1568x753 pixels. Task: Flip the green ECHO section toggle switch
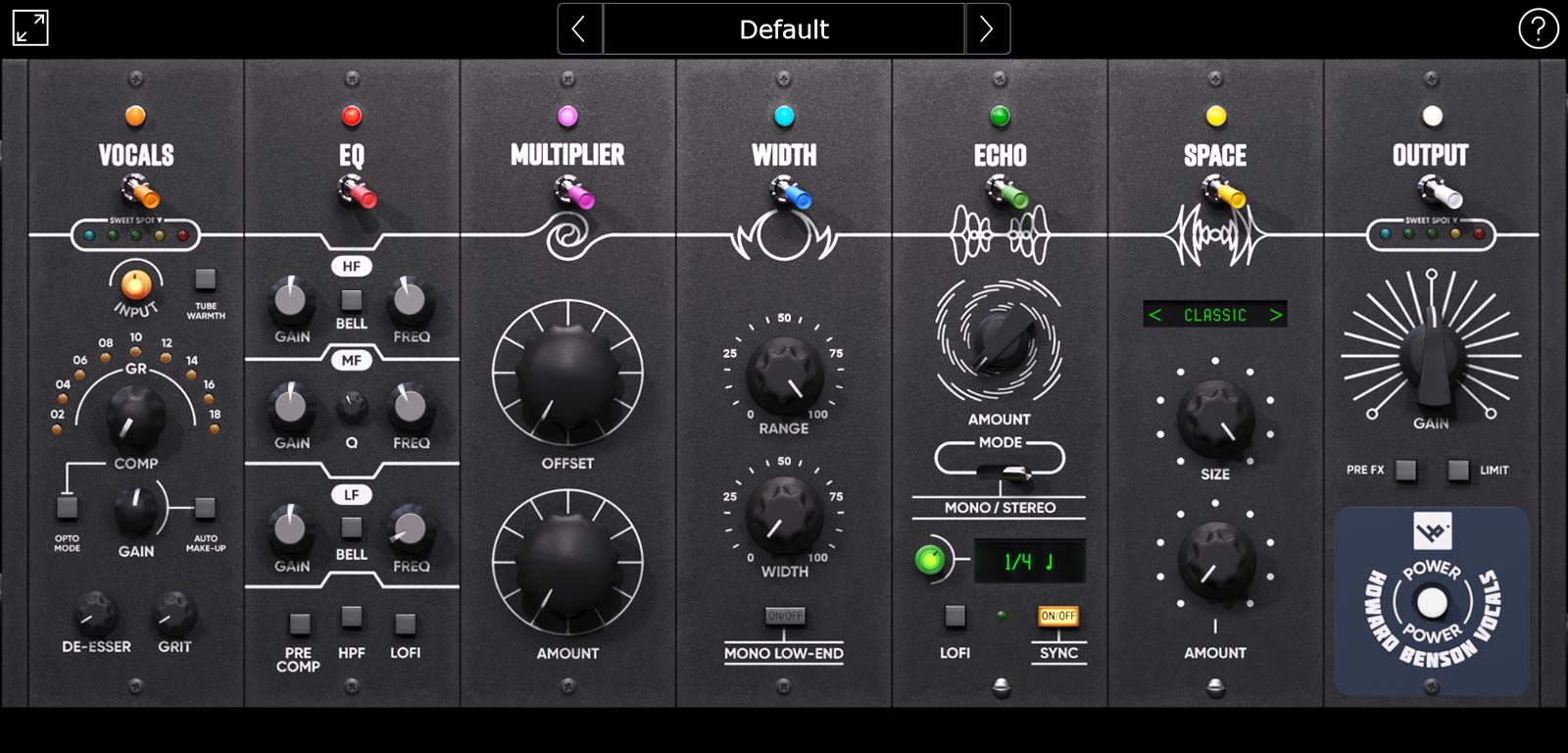pyautogui.click(x=1005, y=192)
